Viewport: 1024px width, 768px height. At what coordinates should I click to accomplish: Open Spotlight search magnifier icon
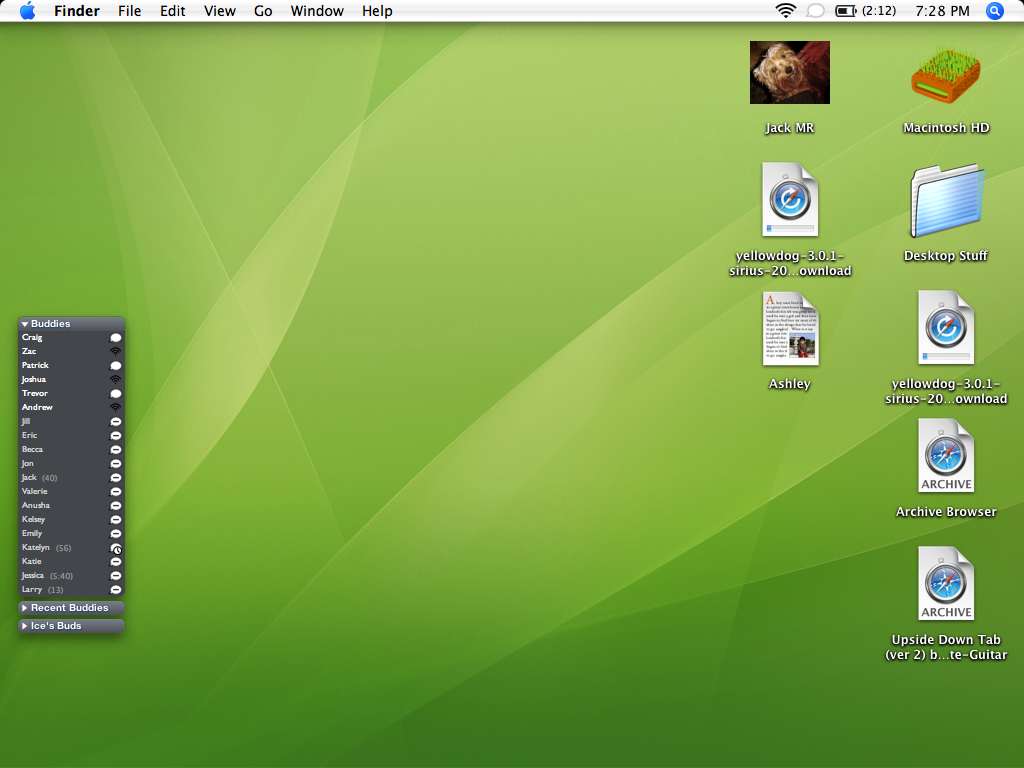pyautogui.click(x=994, y=10)
